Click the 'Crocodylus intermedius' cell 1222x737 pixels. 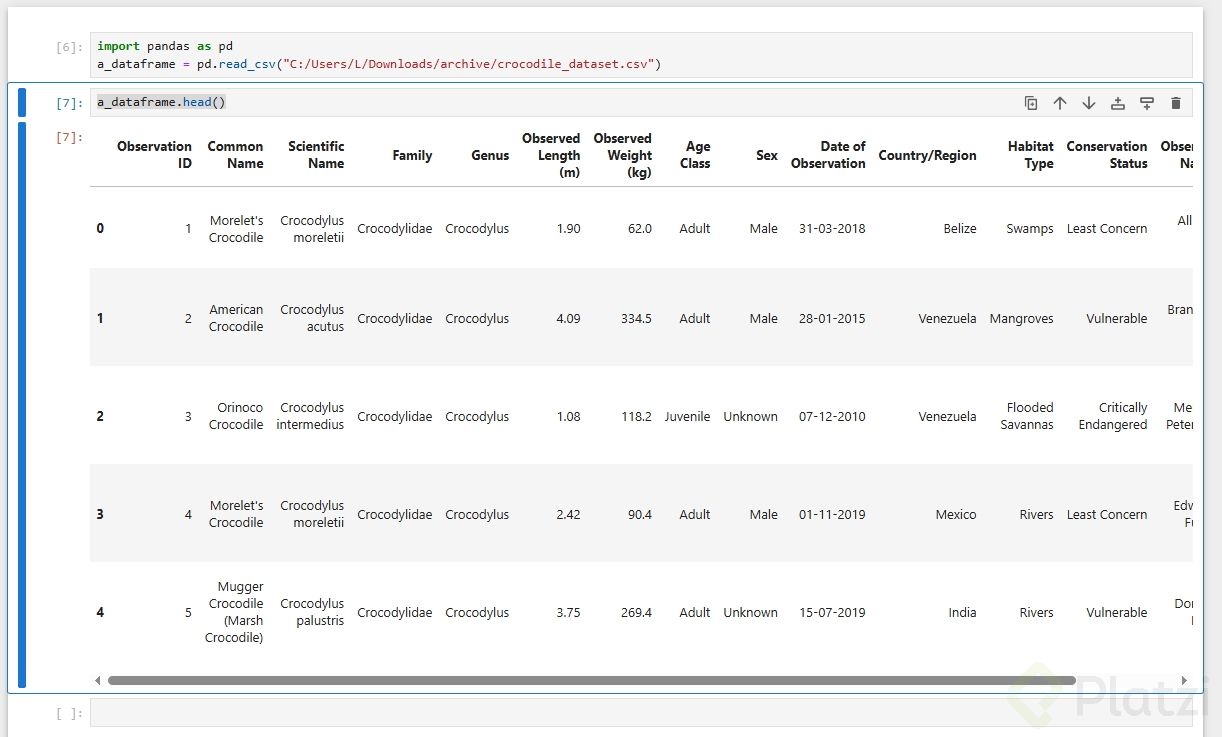pos(310,416)
